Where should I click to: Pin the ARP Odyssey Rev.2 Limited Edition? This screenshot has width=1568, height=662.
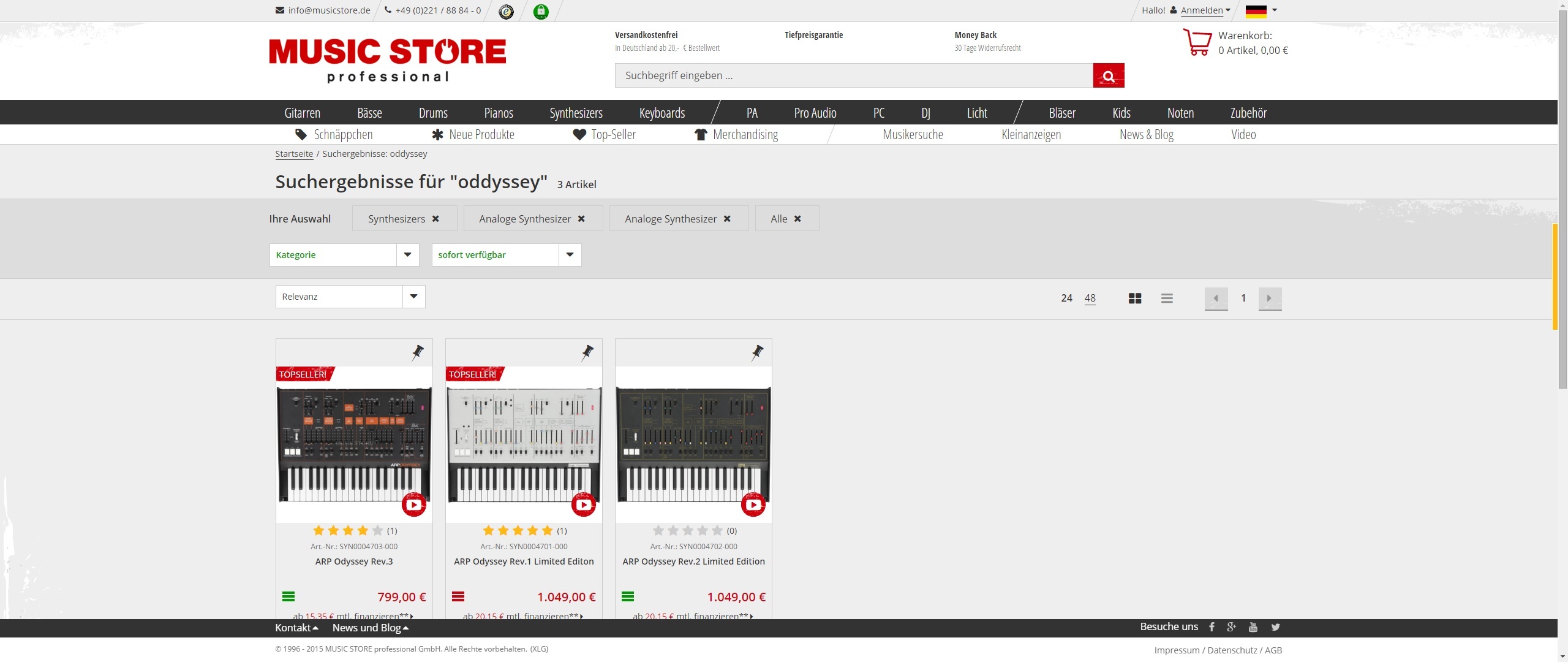758,352
